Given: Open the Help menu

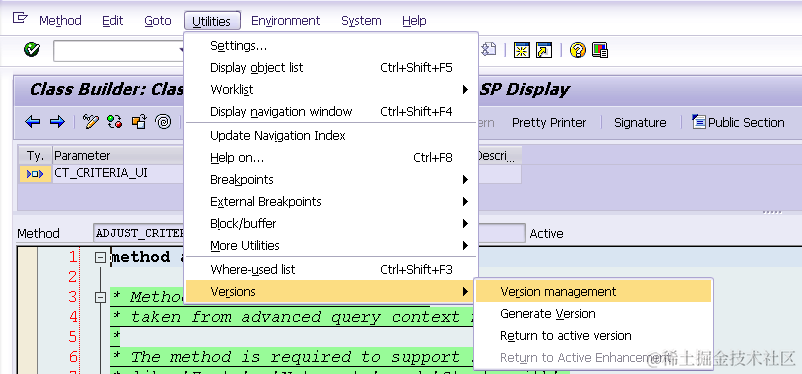Looking at the screenshot, I should 414,21.
